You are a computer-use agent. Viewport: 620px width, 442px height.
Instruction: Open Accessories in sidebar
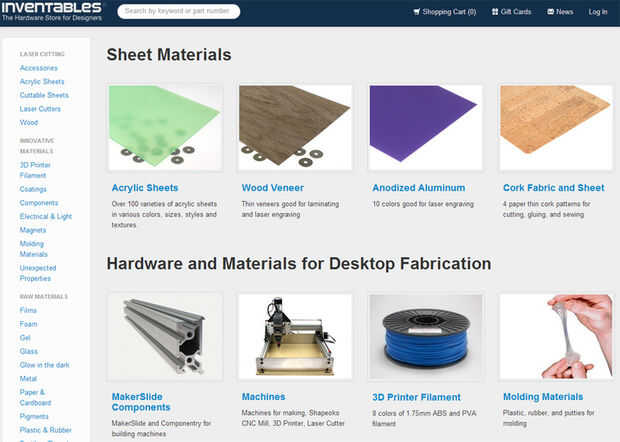[x=39, y=68]
